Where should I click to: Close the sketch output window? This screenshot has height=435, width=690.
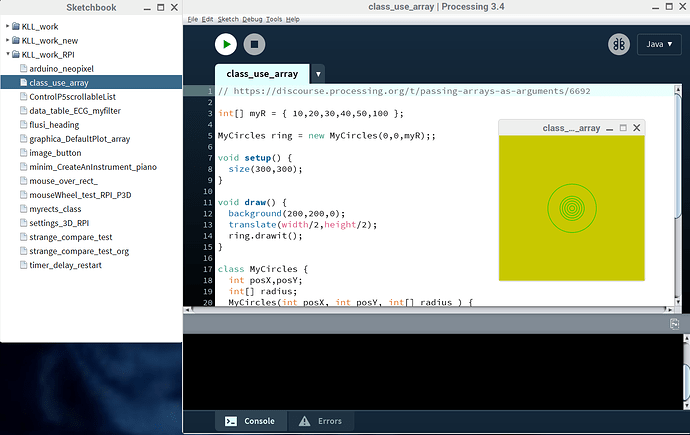(636, 128)
